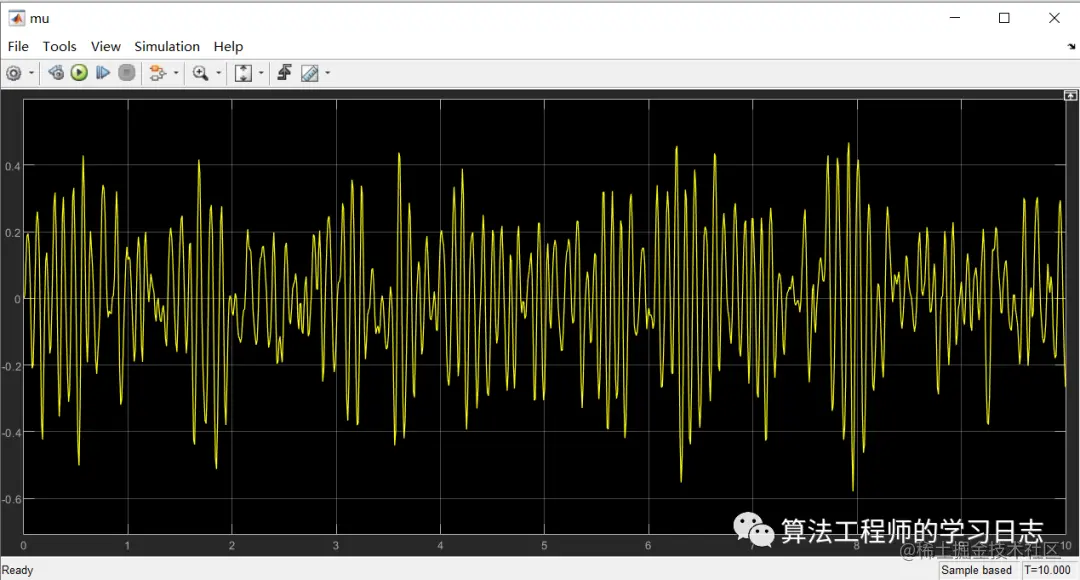Run the simulation with the green play button
The image size is (1080, 580).
pos(79,72)
